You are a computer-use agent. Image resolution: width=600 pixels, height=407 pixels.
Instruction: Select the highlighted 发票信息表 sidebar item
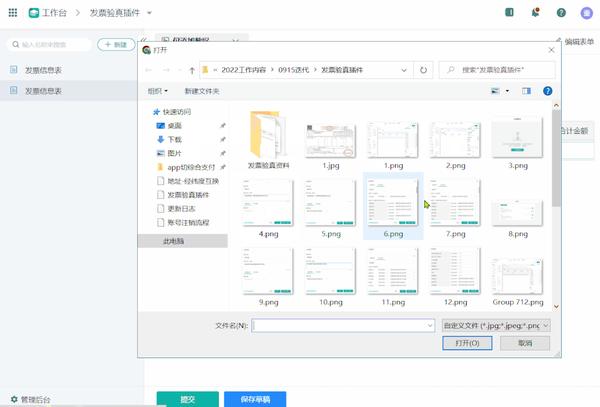click(69, 91)
